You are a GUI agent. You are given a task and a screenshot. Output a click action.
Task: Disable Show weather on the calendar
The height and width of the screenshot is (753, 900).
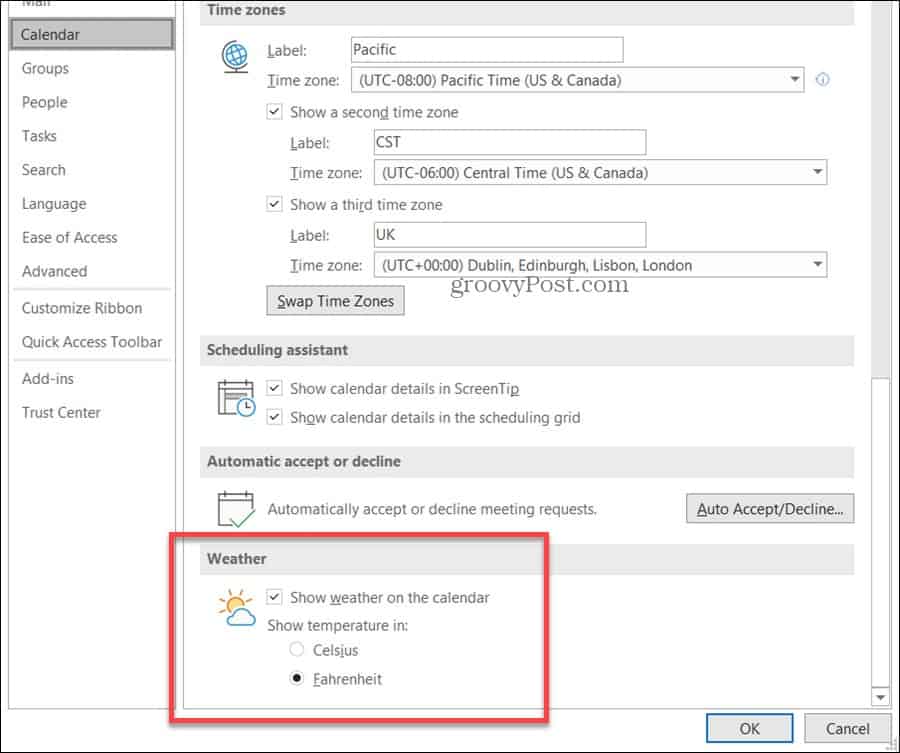[x=274, y=597]
